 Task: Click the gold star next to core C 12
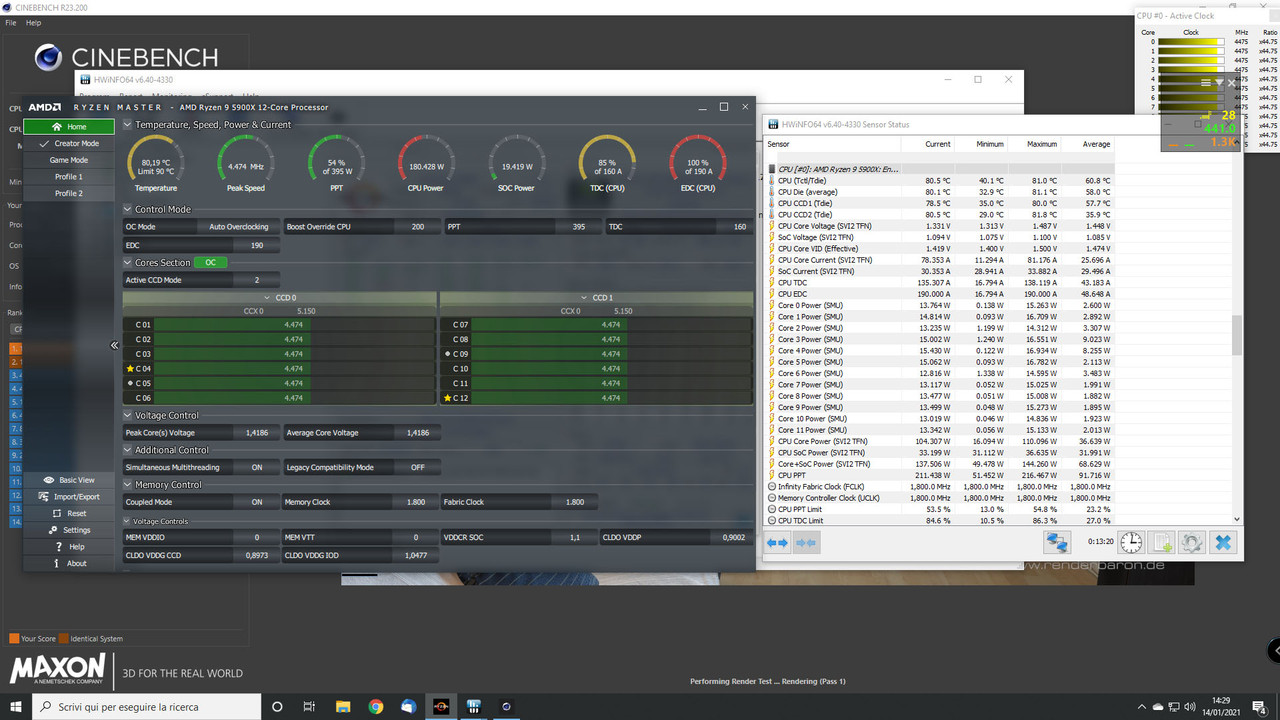pyautogui.click(x=448, y=398)
